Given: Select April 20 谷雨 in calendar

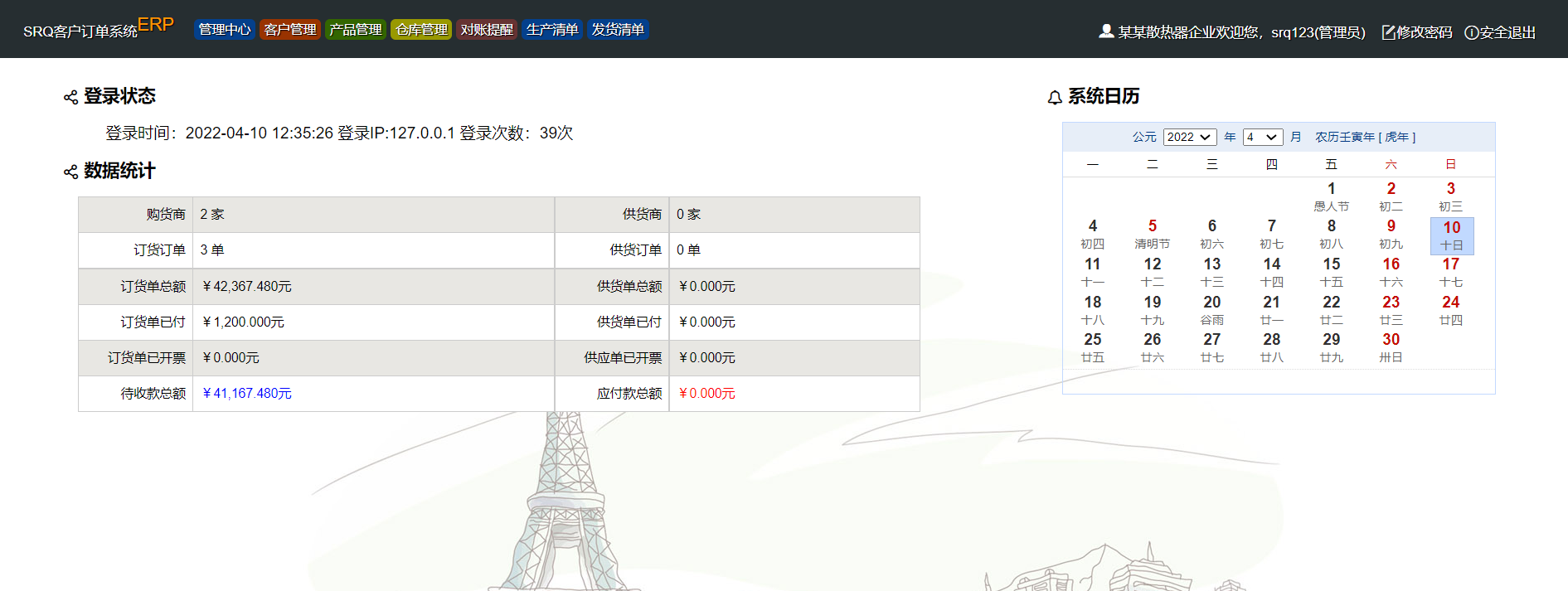Looking at the screenshot, I should (1211, 310).
